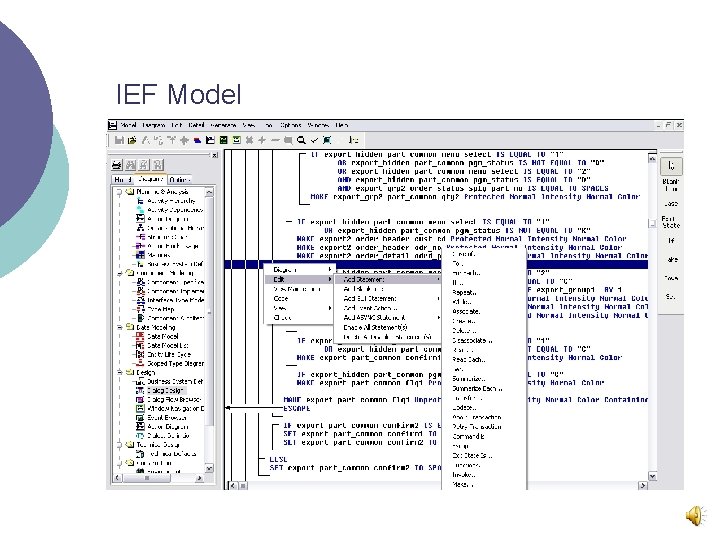Select Data Model List tree item
Screen dimensions: 720x540
pos(168,345)
